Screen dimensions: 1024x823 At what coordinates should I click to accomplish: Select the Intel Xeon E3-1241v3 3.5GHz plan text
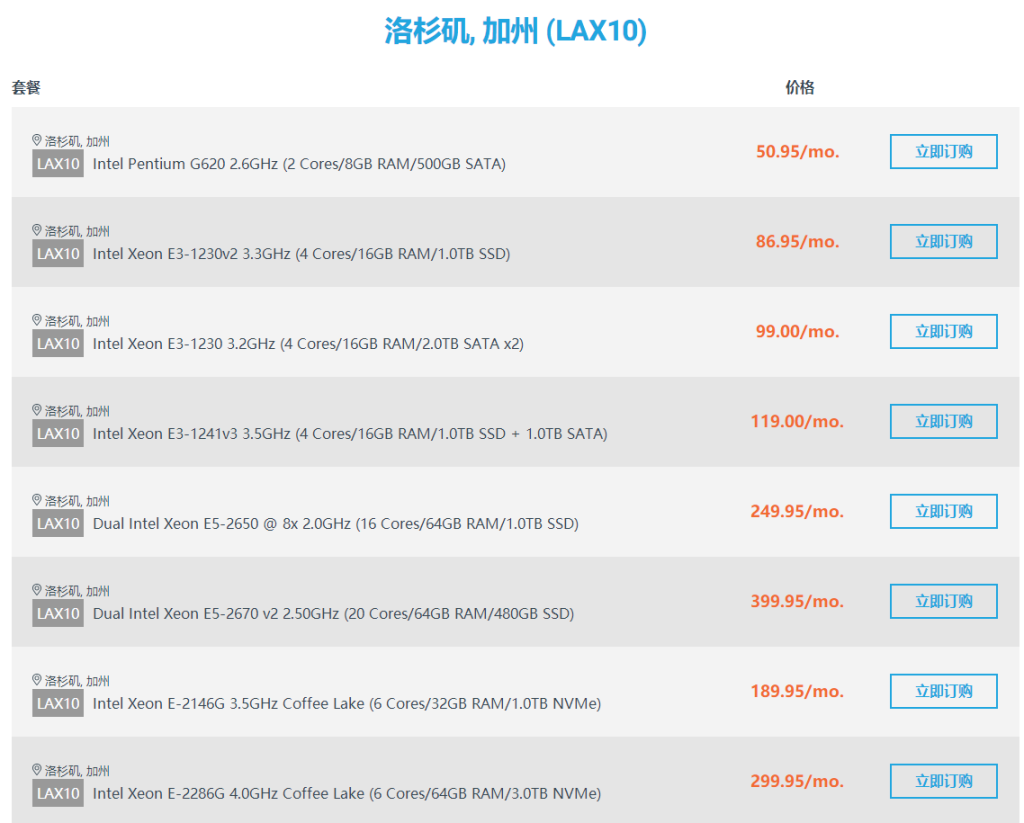tap(349, 434)
